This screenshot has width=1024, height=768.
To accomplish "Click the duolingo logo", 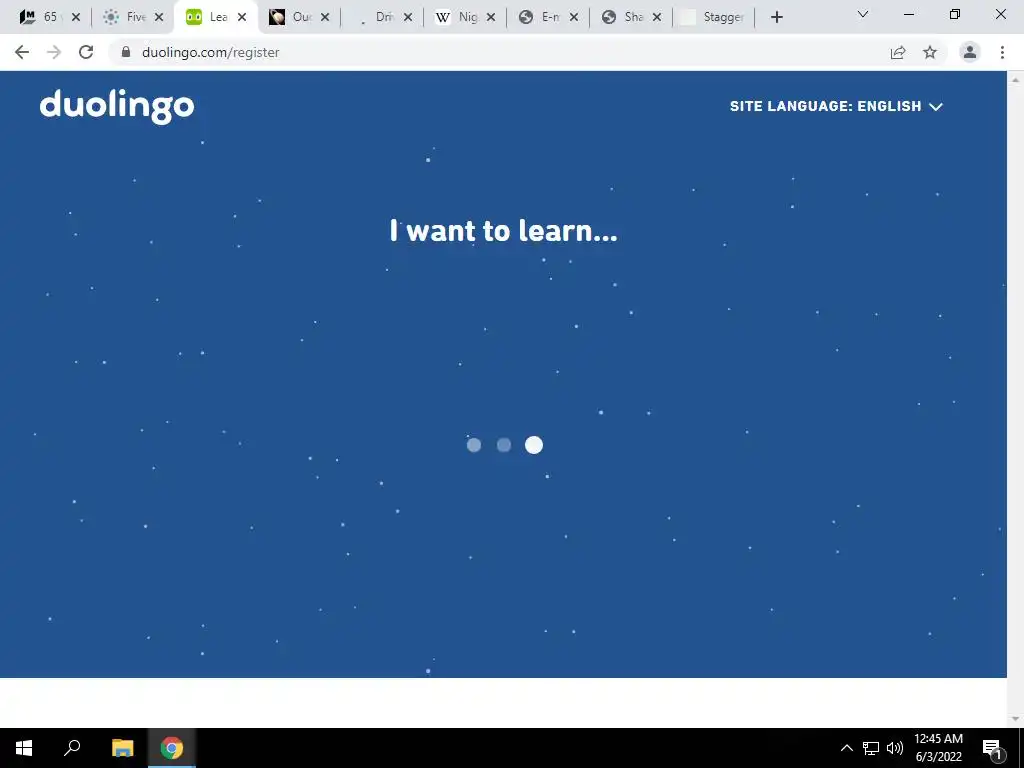I will 117,106.
